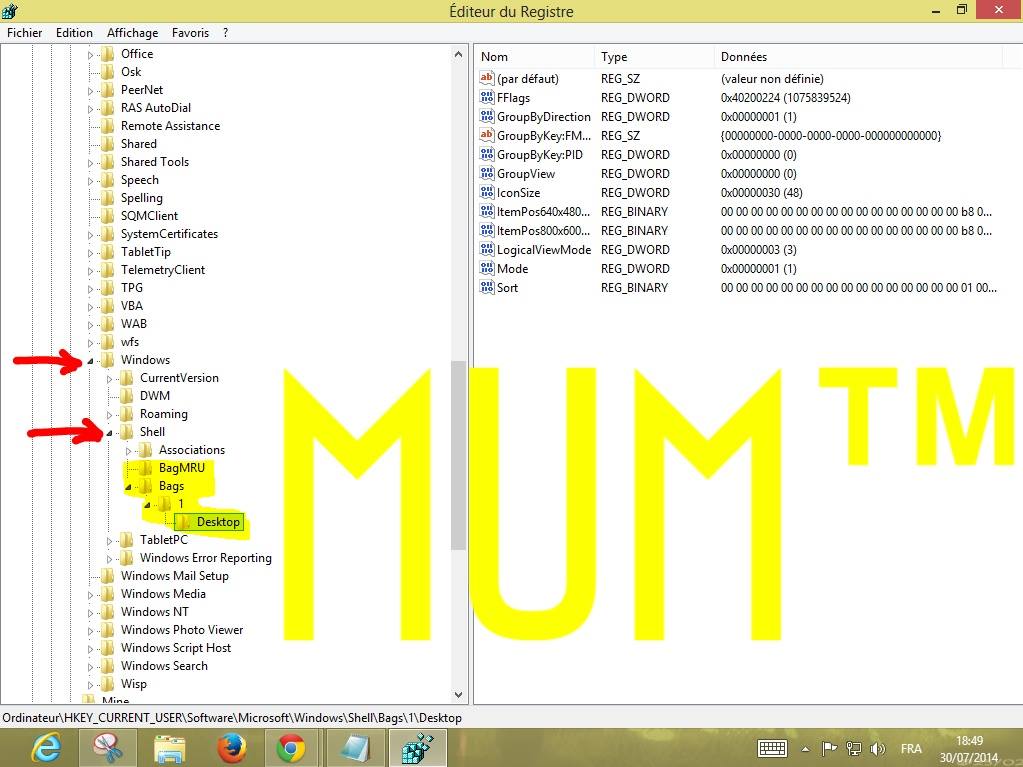The height and width of the screenshot is (767, 1023).
Task: Open File Explorer from the taskbar
Action: 170,748
